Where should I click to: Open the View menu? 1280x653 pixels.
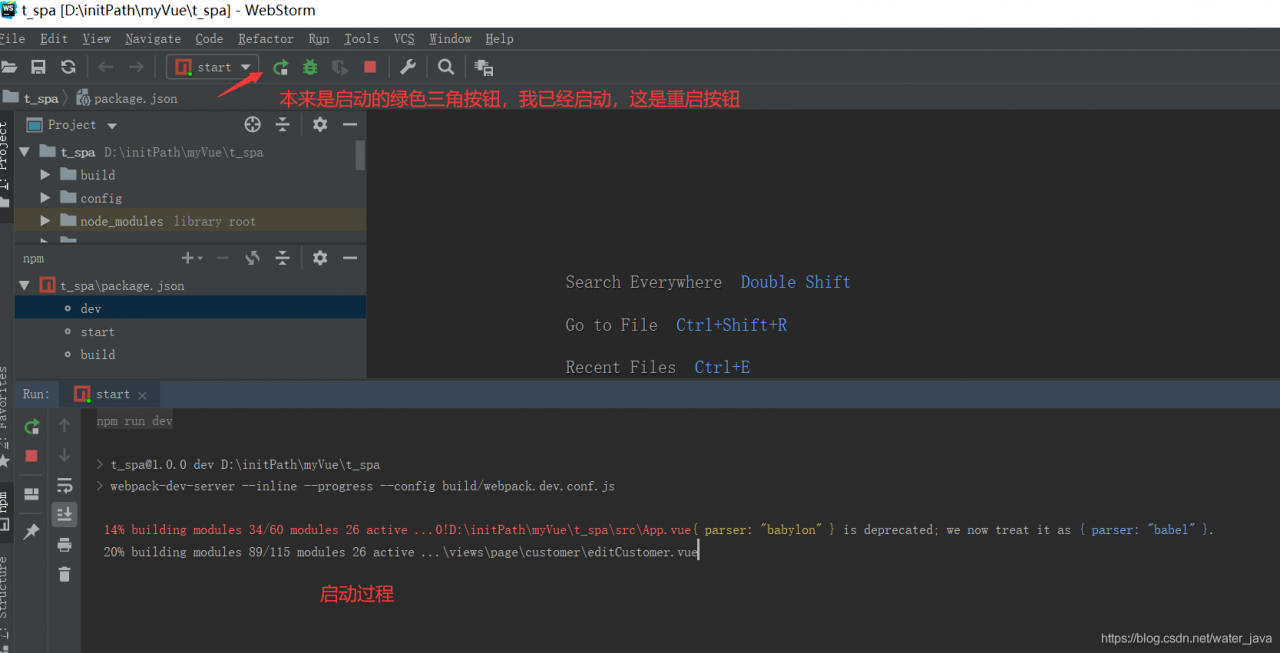click(96, 39)
